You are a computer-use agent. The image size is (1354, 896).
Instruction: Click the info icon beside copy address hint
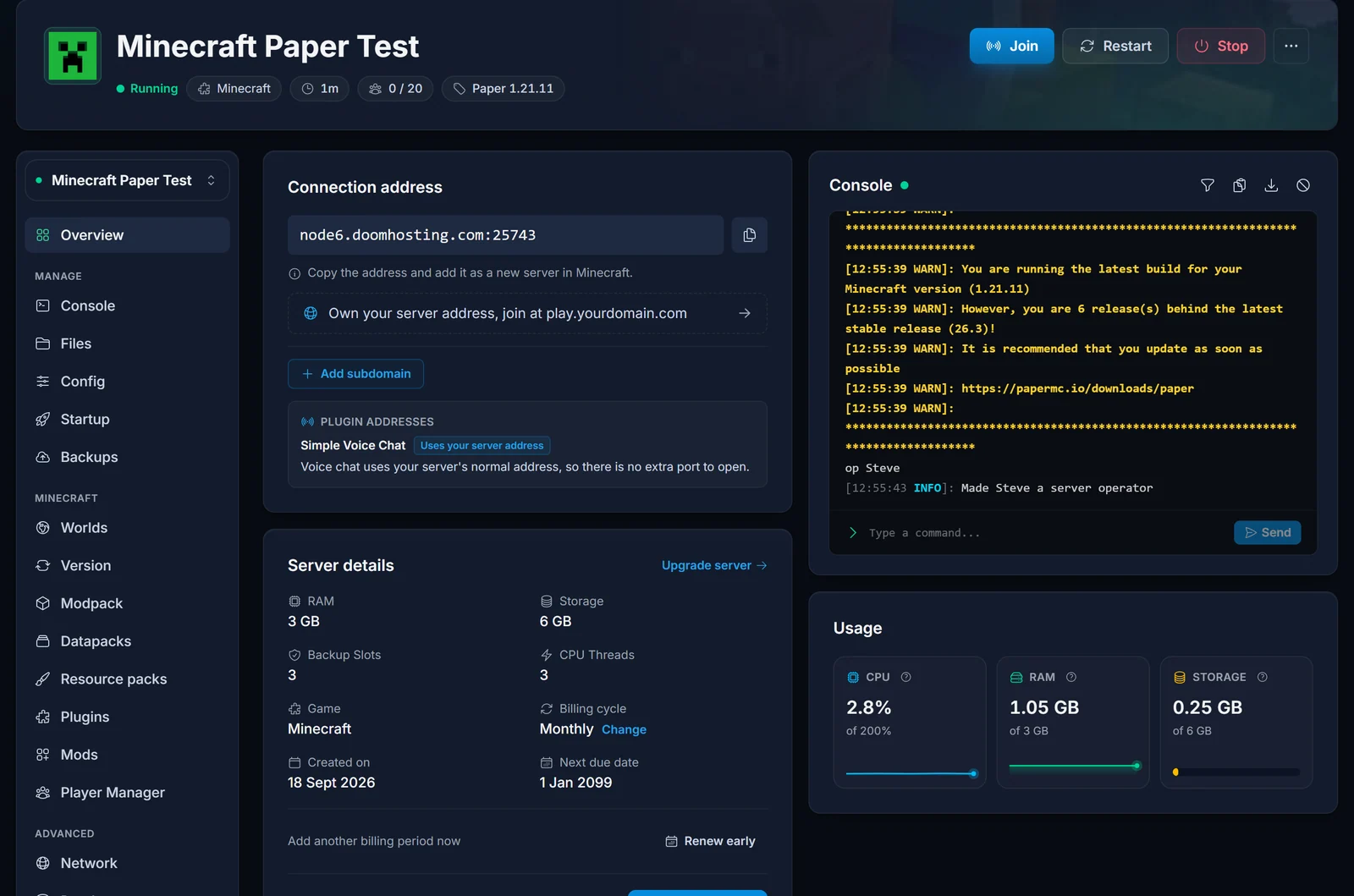(x=294, y=273)
